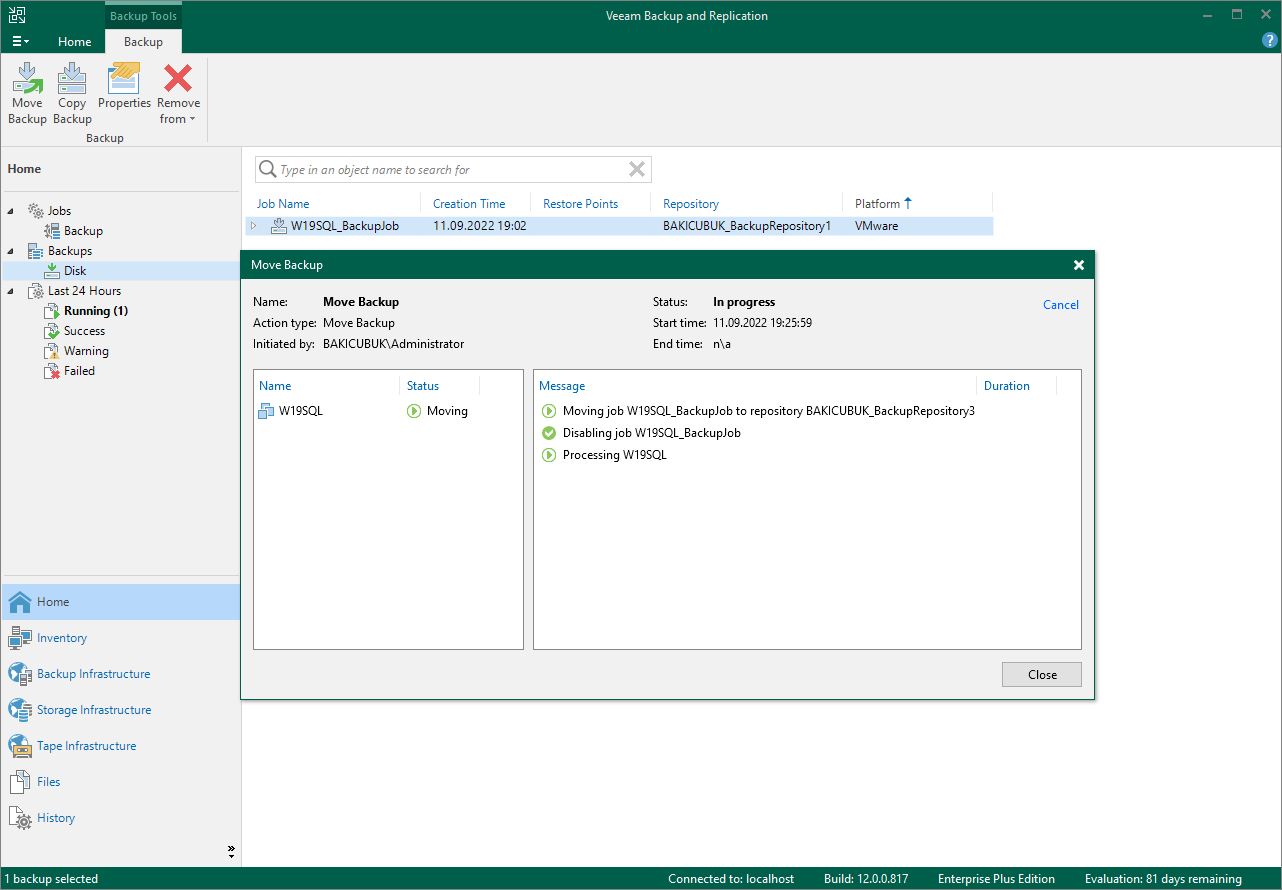Viewport: 1282px width, 890px height.
Task: Select the Disabling job message row
Action: [x=652, y=433]
